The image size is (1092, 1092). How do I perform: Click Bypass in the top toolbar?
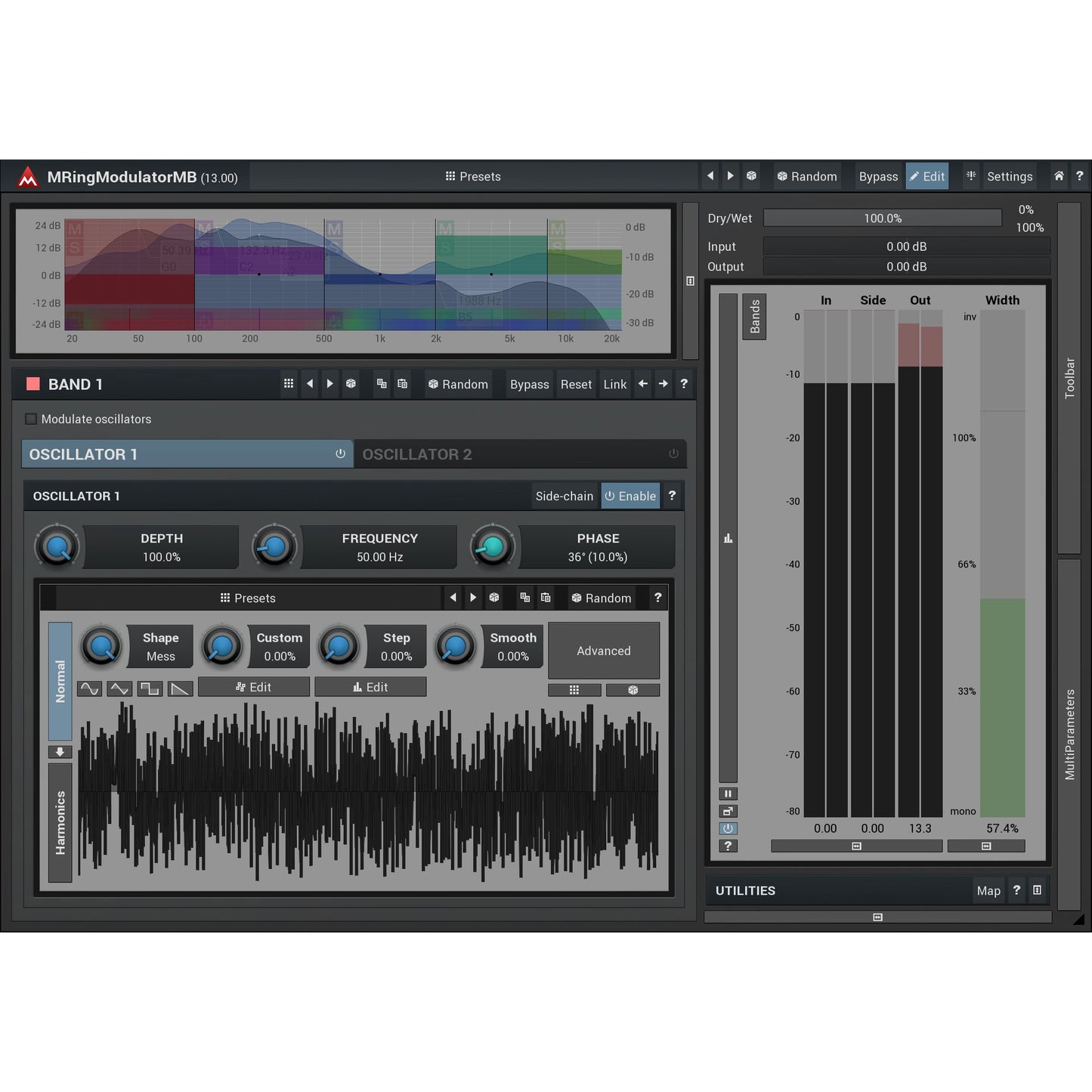(x=878, y=176)
